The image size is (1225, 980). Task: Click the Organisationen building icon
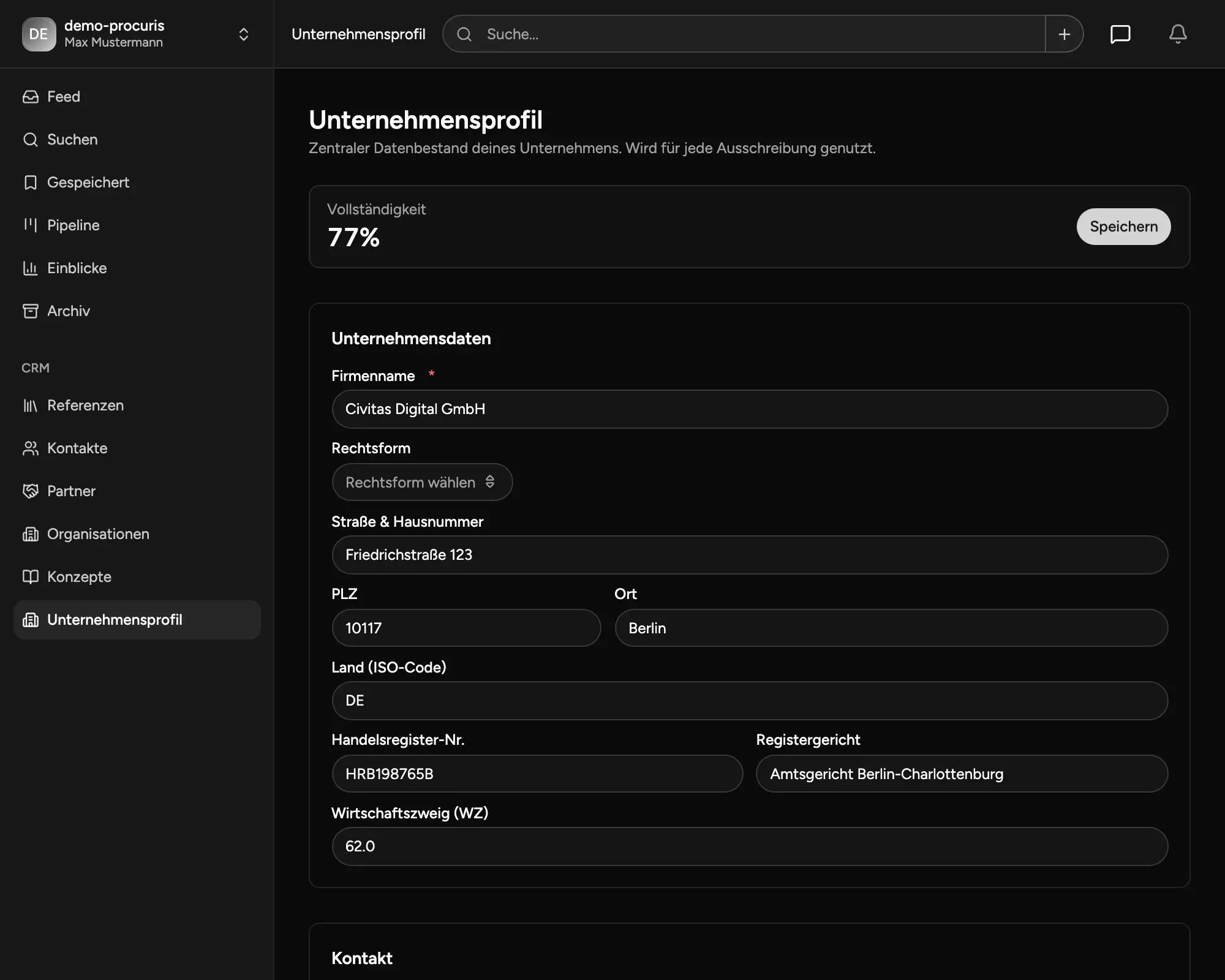coord(30,534)
